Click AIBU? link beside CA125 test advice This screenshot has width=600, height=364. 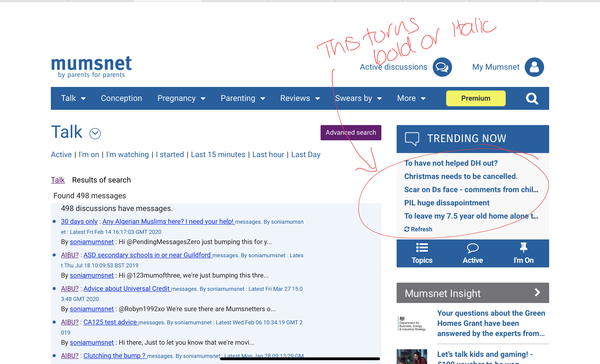pyautogui.click(x=70, y=322)
